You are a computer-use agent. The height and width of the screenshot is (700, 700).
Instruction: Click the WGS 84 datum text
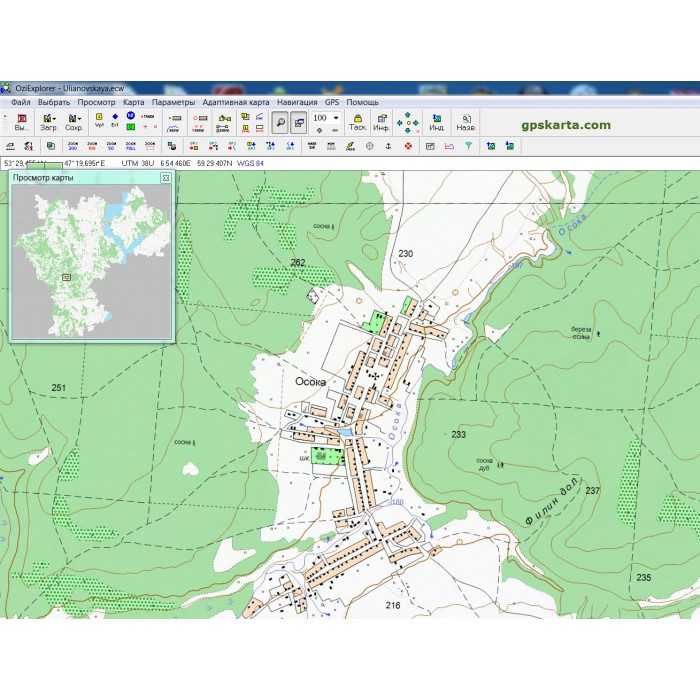(x=250, y=163)
